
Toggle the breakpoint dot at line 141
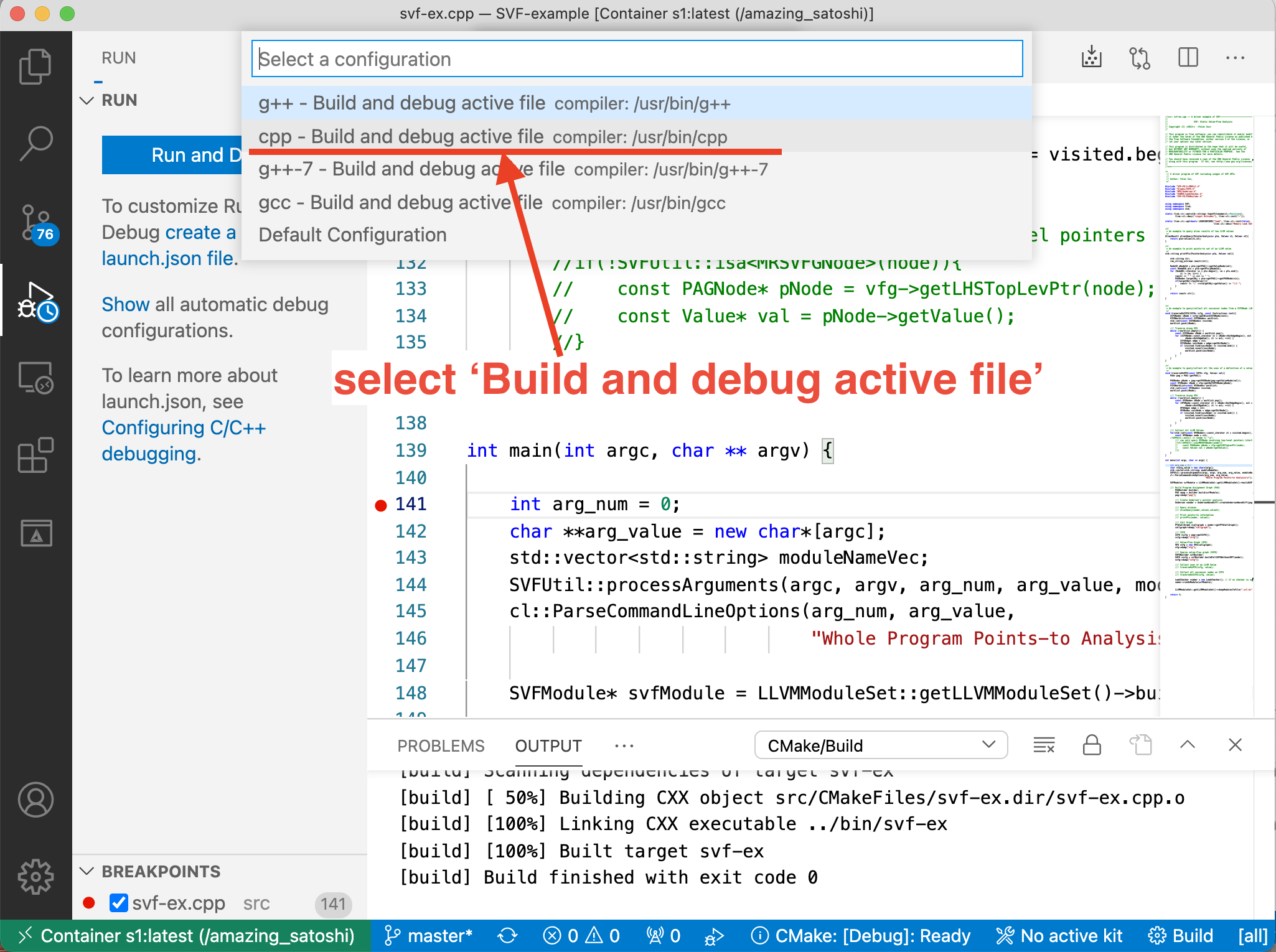click(381, 505)
